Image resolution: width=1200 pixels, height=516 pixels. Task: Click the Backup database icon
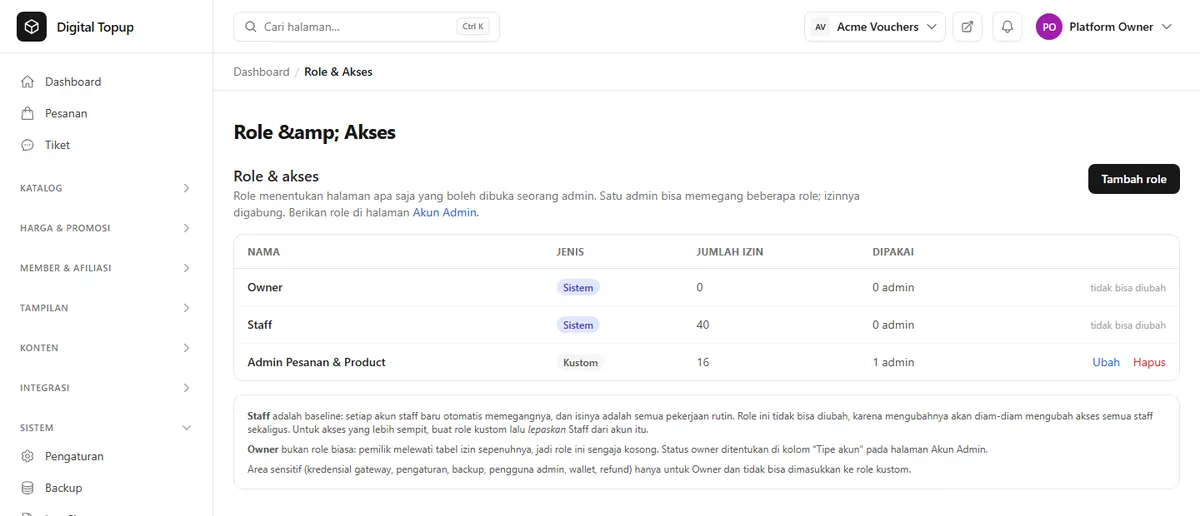point(28,488)
